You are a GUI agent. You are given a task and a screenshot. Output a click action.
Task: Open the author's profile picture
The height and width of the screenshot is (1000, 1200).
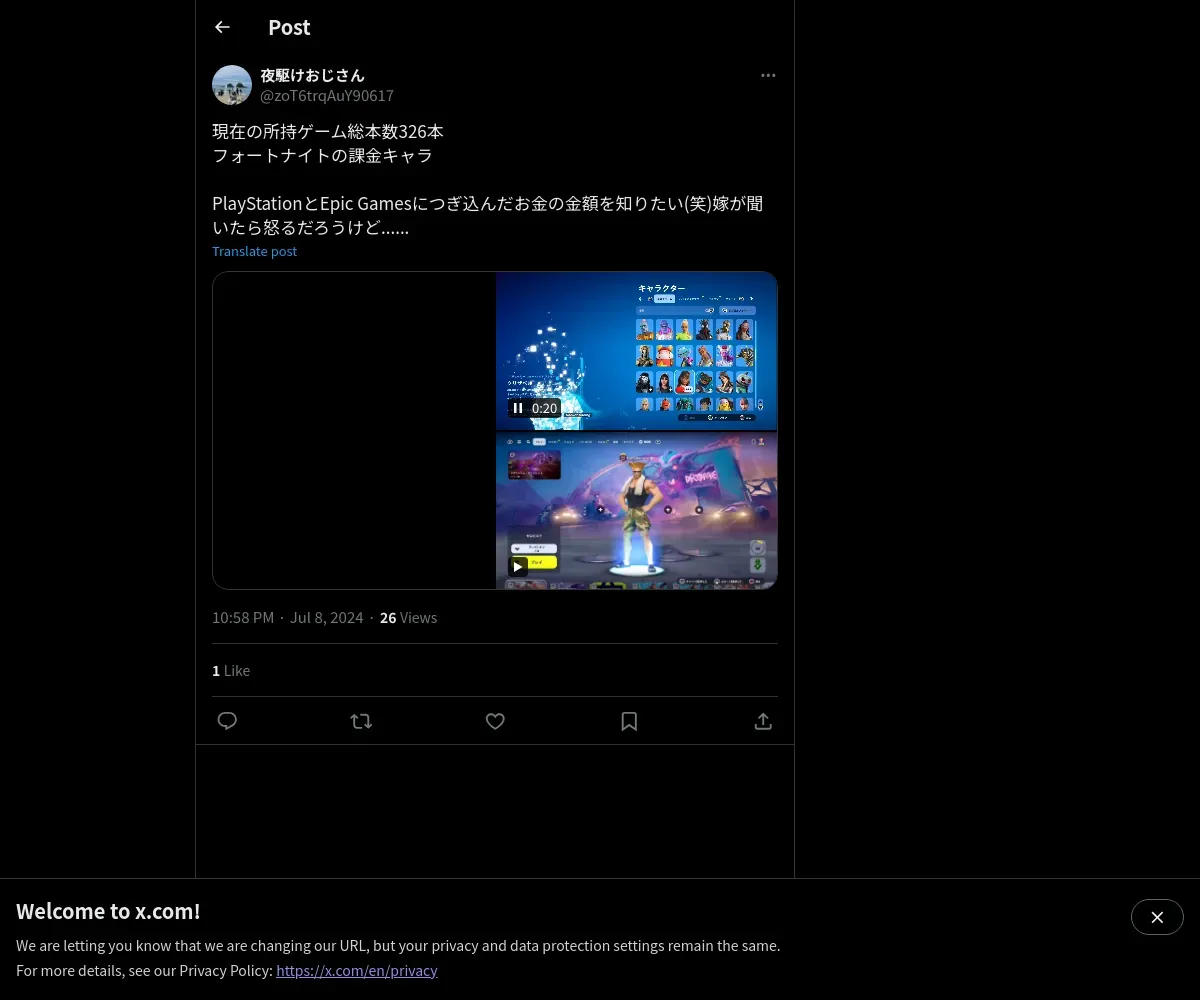pyautogui.click(x=232, y=85)
